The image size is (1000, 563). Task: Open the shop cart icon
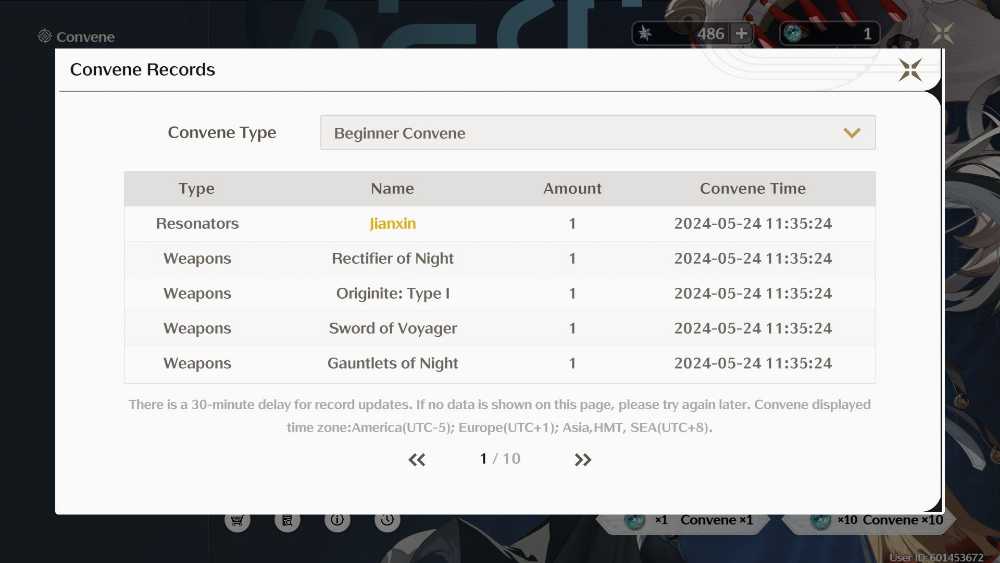[237, 520]
